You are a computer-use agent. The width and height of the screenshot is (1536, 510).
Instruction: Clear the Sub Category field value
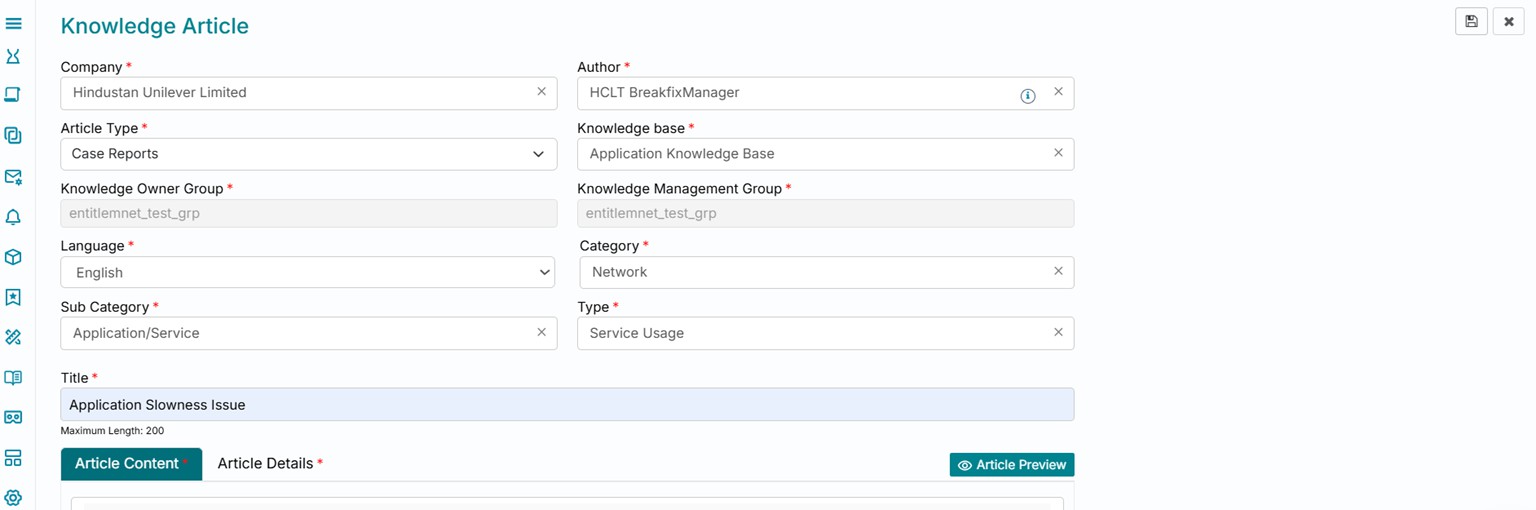(x=541, y=332)
